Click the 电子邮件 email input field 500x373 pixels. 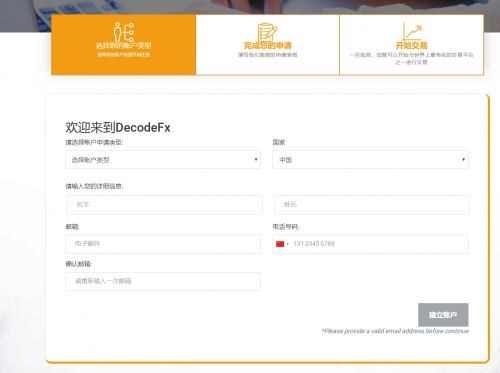click(163, 244)
